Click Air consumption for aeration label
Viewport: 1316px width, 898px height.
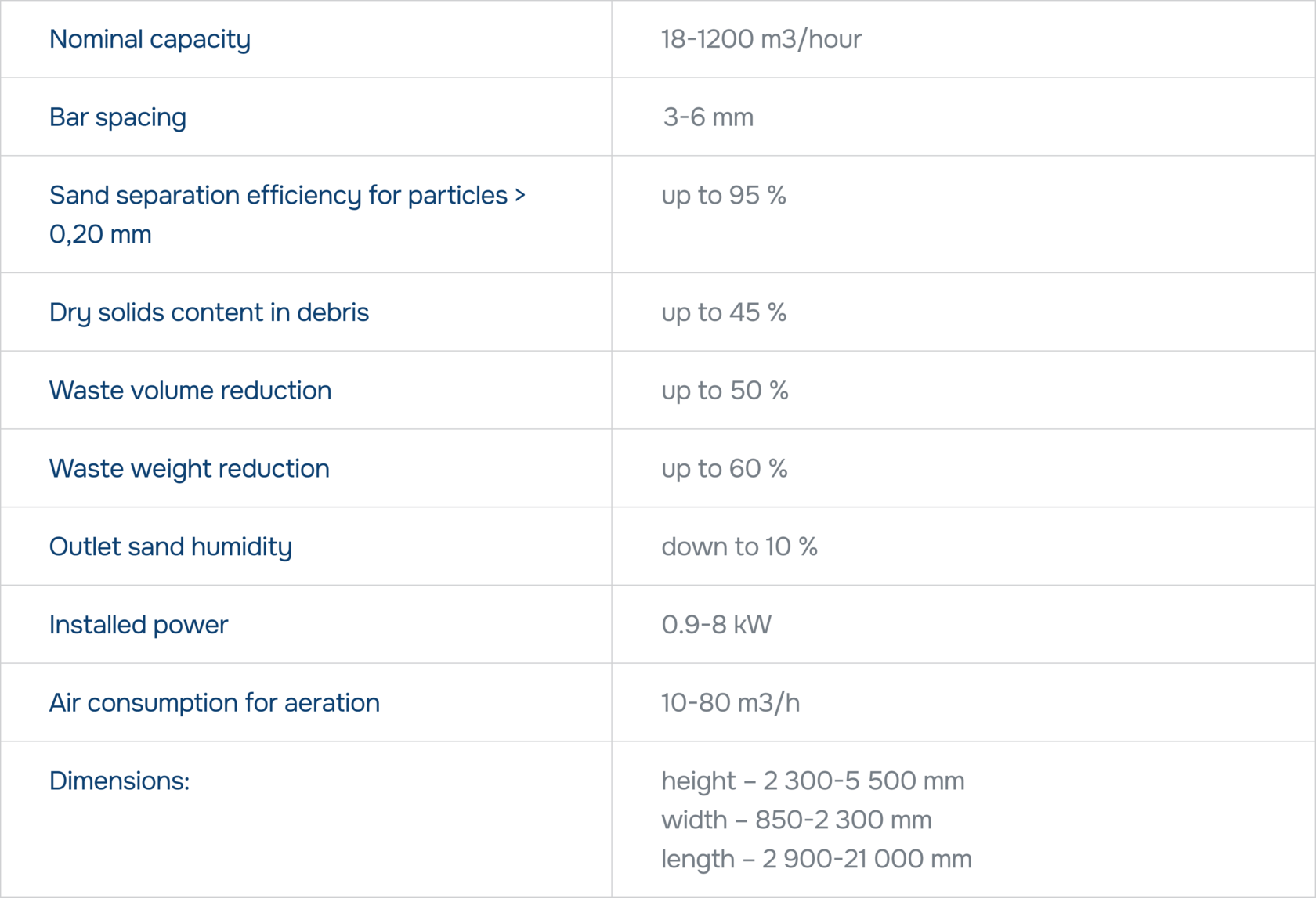tap(214, 703)
